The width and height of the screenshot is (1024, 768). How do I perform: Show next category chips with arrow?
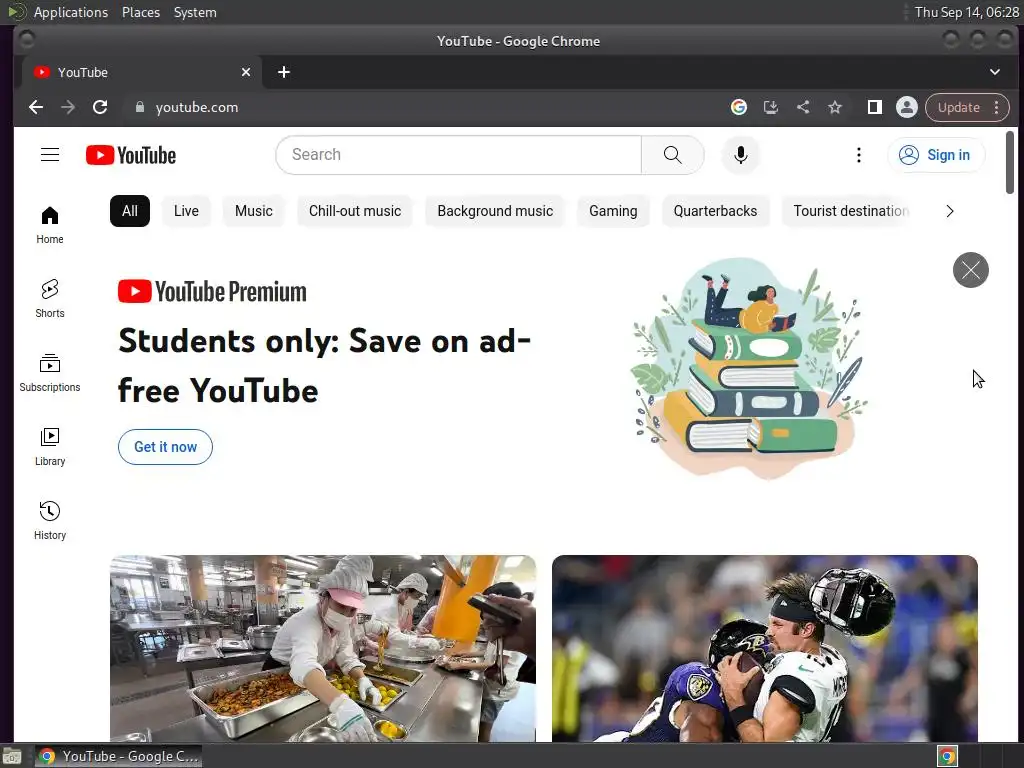click(x=950, y=211)
